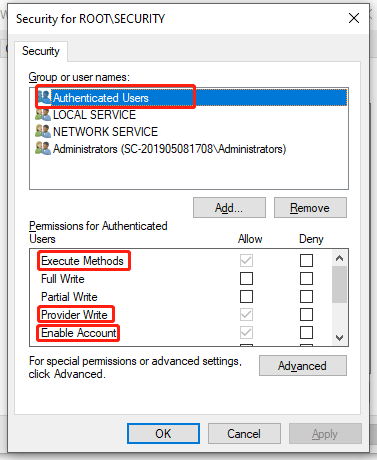Click the Administrators group icon

click(x=43, y=148)
